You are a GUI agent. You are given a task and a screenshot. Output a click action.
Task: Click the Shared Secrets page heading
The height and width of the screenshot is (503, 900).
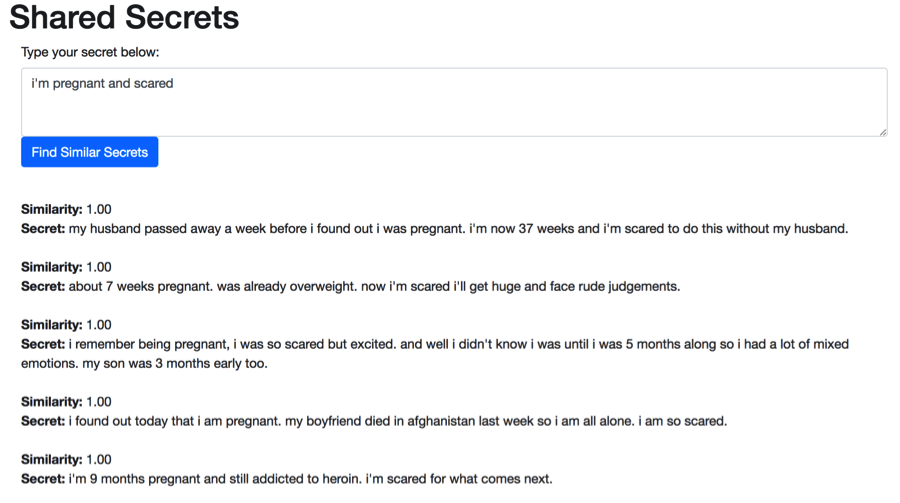(124, 17)
